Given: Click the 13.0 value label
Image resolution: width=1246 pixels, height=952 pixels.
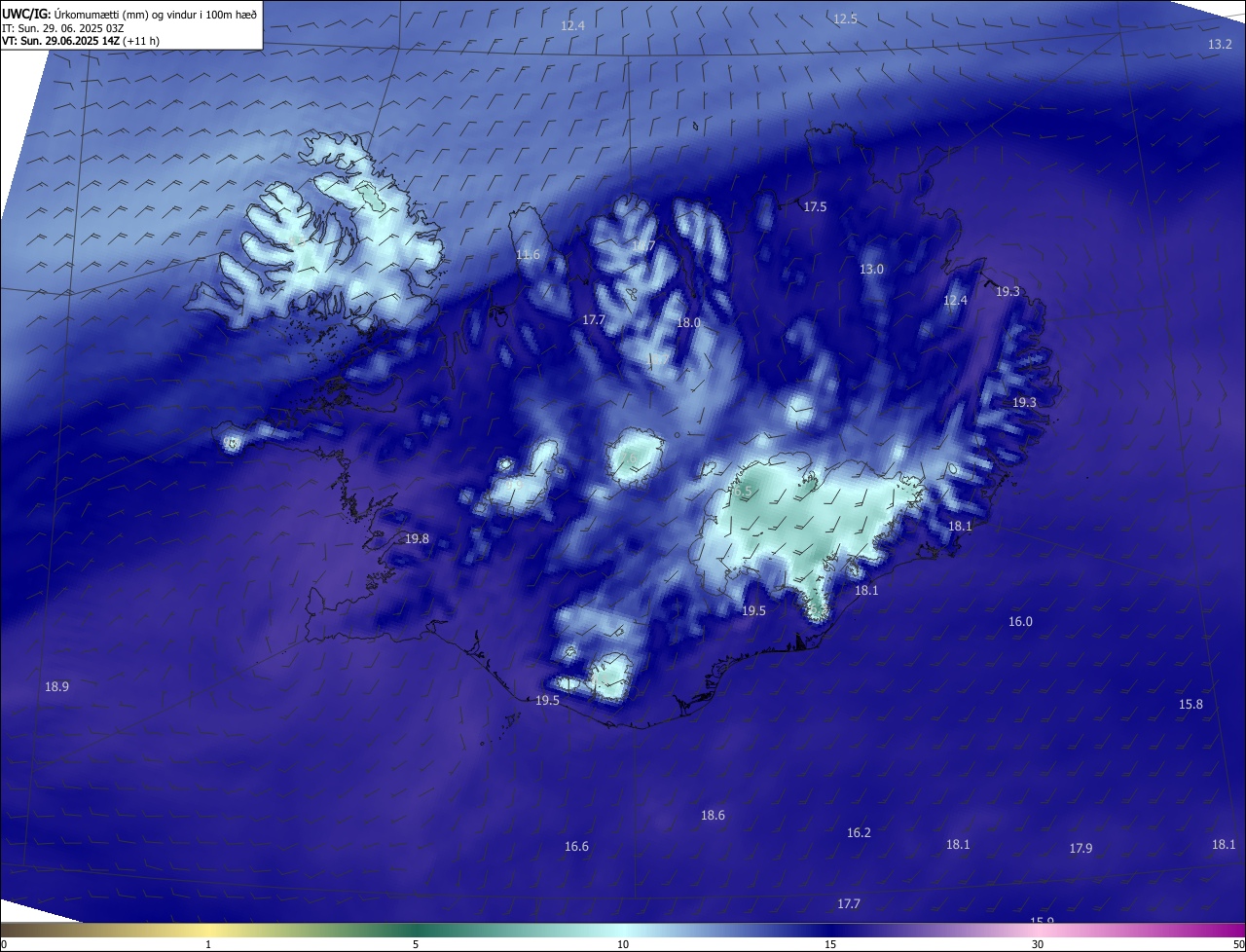Looking at the screenshot, I should (x=871, y=270).
